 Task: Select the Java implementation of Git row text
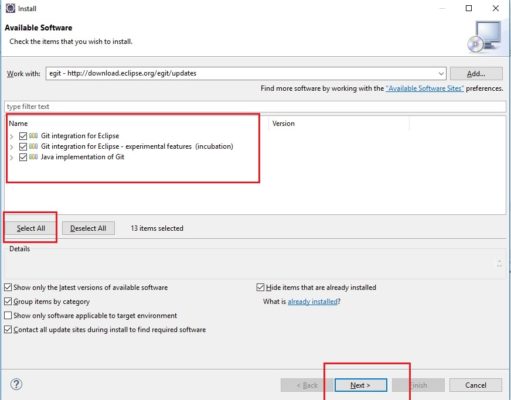click(82, 157)
